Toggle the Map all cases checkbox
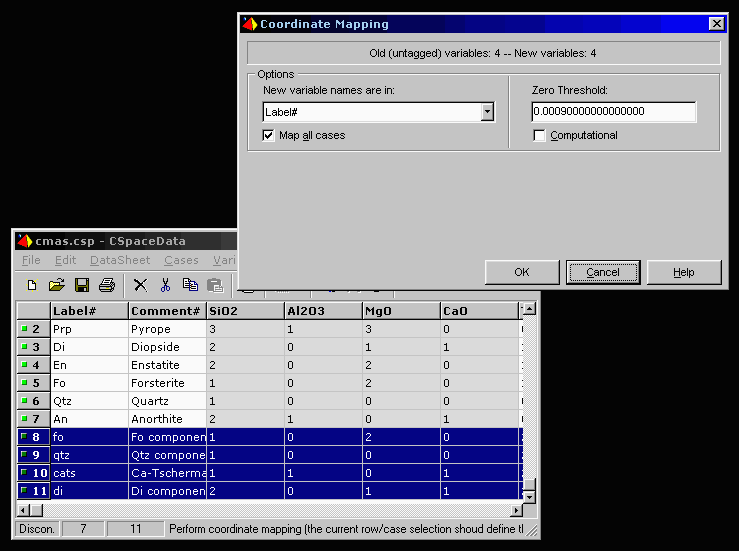The height and width of the screenshot is (551, 739). point(268,135)
